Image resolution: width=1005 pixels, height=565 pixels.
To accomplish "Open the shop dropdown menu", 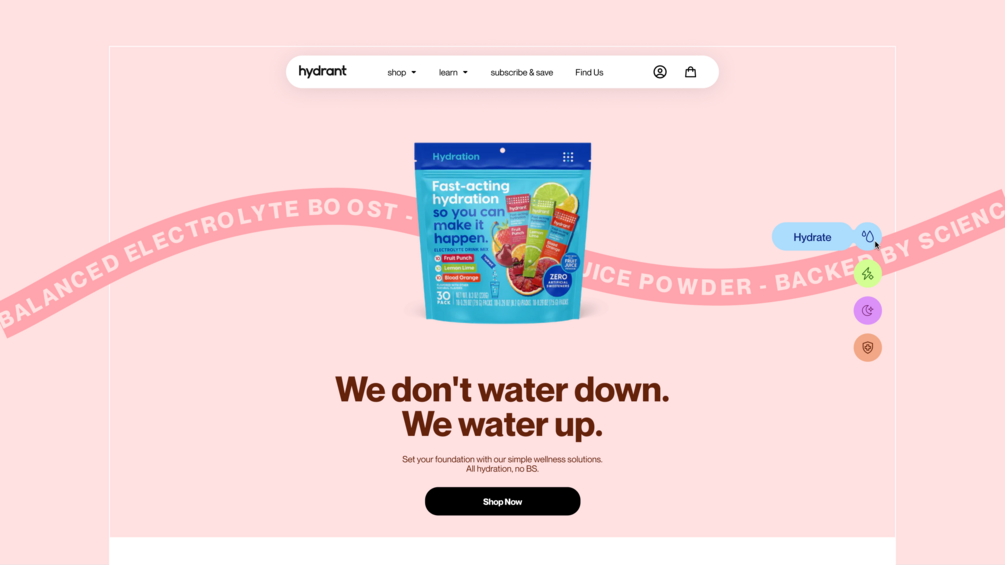I will pos(401,72).
